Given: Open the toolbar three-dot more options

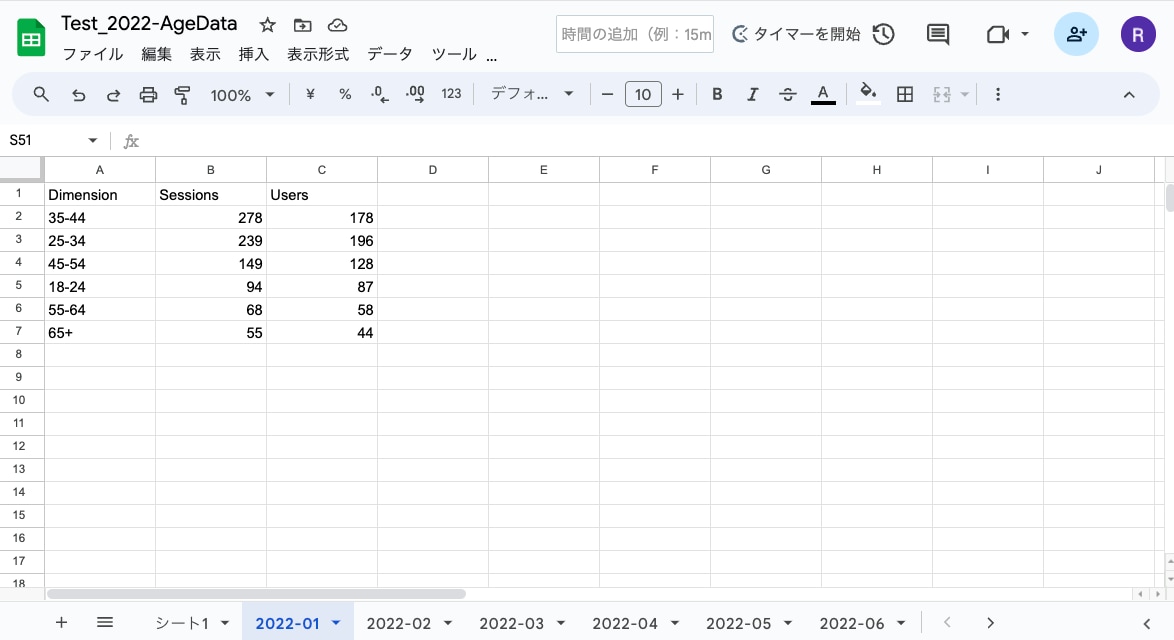Looking at the screenshot, I should (997, 94).
